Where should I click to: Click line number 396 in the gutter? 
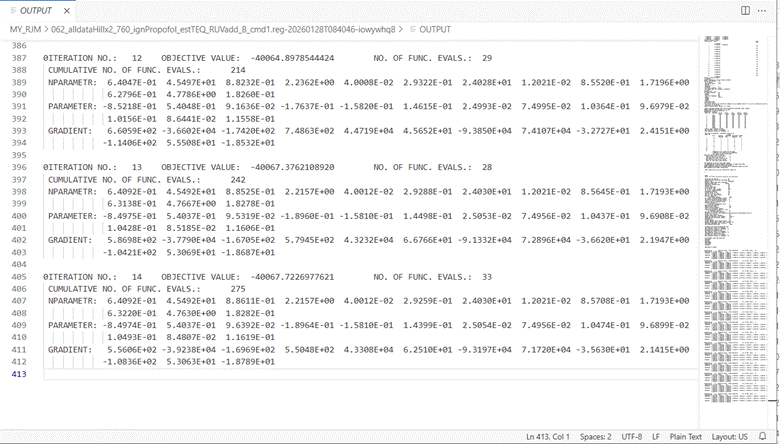tap(20, 168)
